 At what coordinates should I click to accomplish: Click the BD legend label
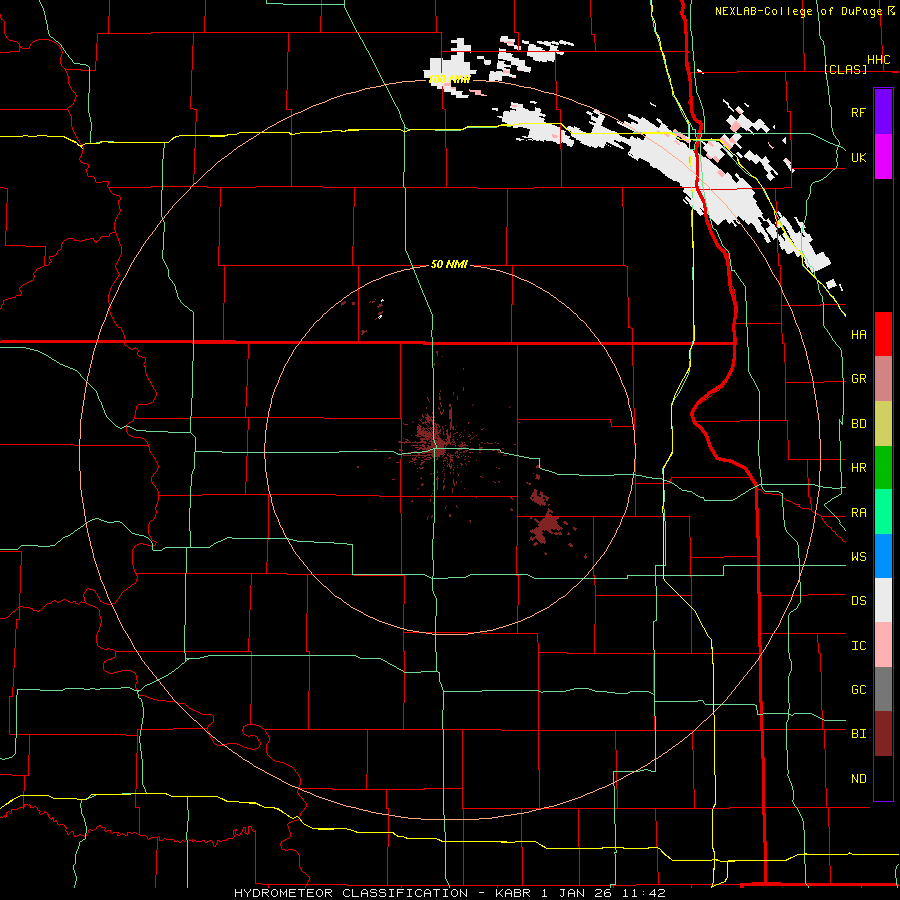pos(858,424)
